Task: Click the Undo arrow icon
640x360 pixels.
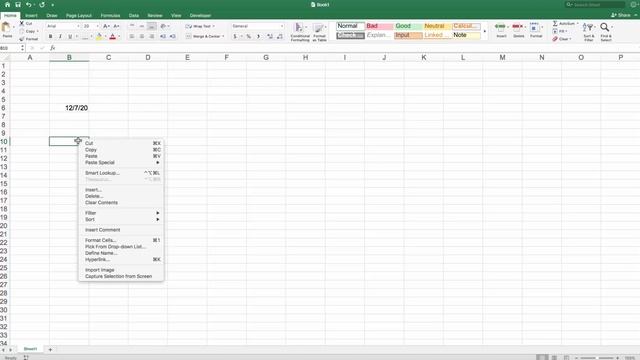Action: 29,4
